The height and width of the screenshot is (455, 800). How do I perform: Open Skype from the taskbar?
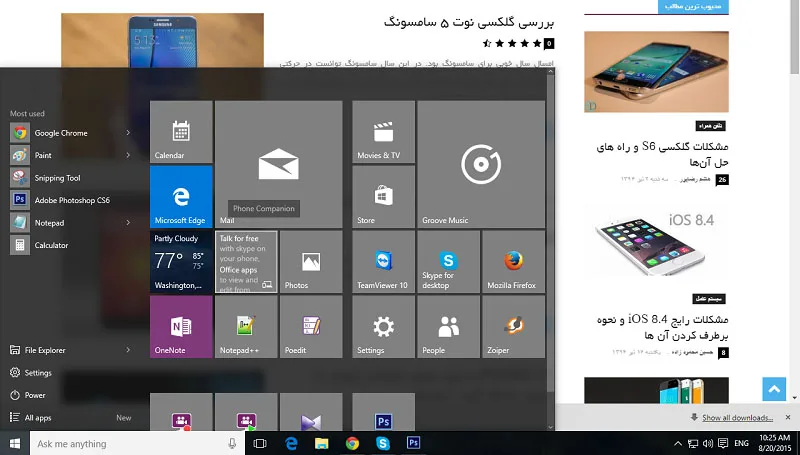[383, 443]
